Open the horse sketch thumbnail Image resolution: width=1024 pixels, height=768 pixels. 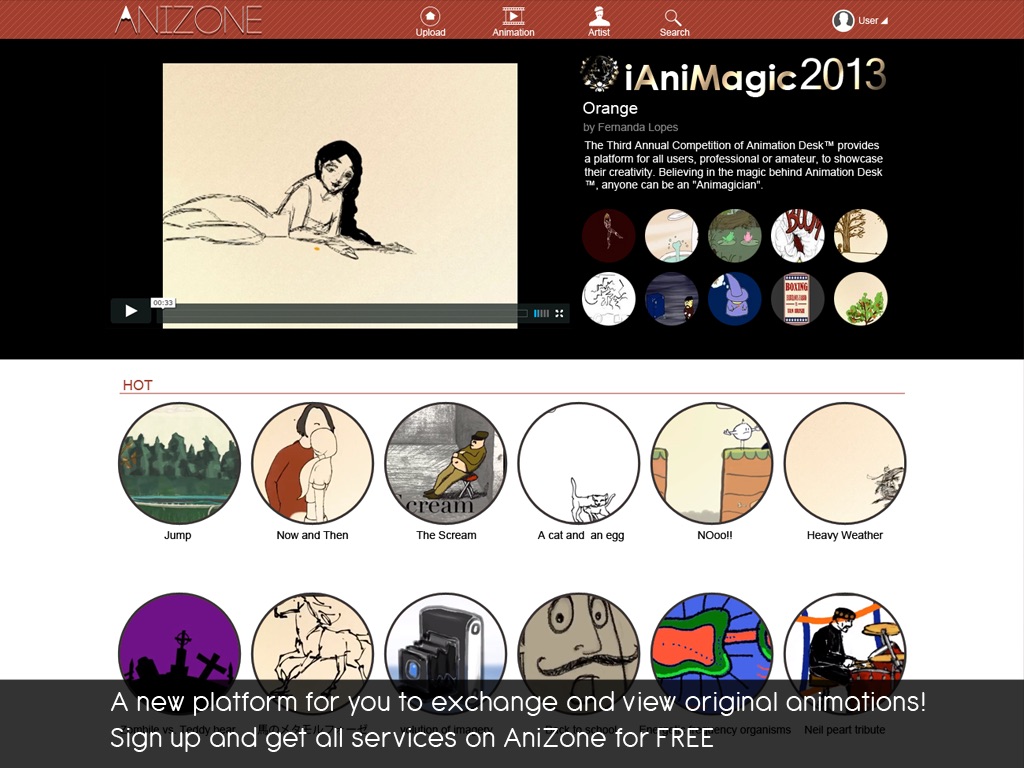pyautogui.click(x=313, y=654)
